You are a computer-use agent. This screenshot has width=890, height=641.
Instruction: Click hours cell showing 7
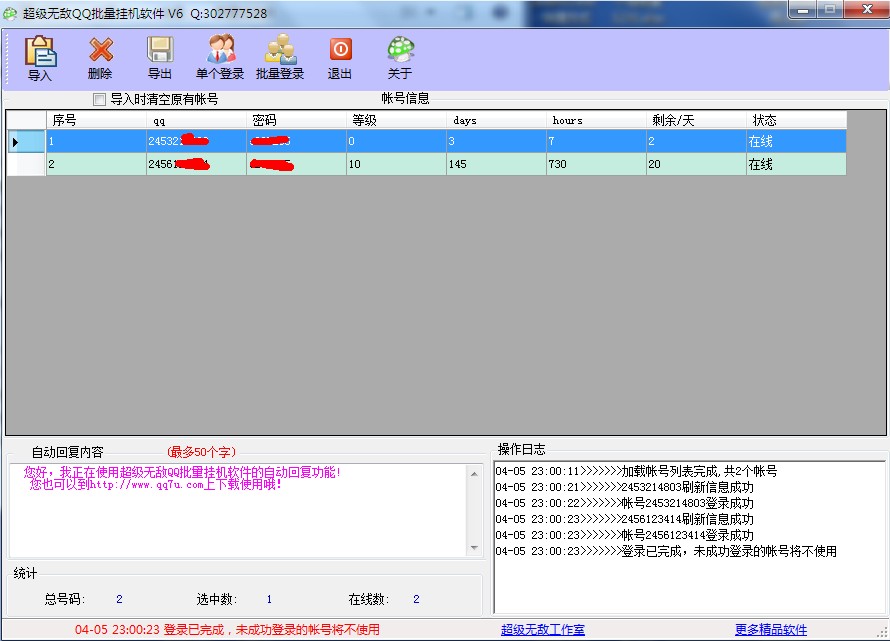(595, 141)
